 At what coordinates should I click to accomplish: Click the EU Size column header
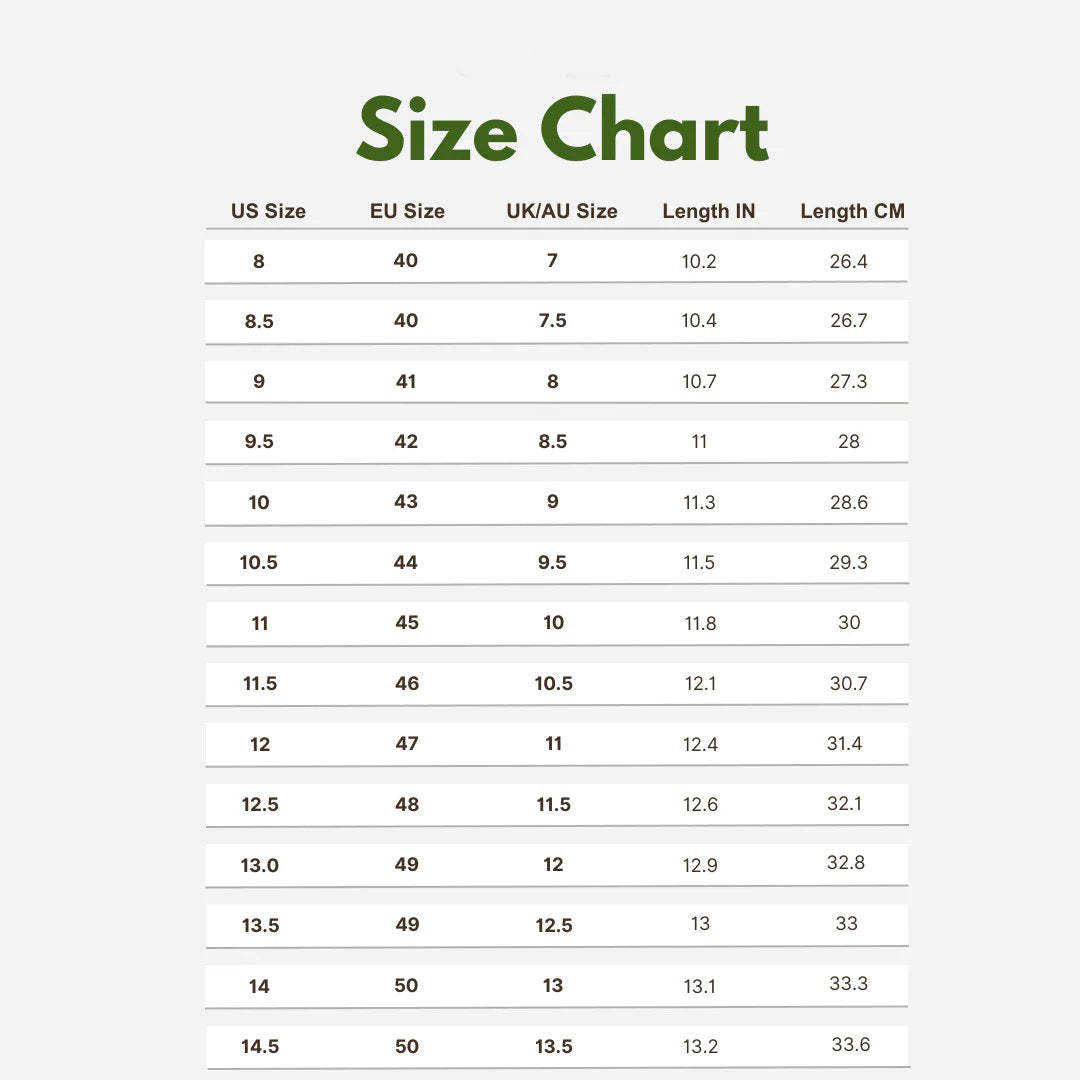(x=407, y=211)
